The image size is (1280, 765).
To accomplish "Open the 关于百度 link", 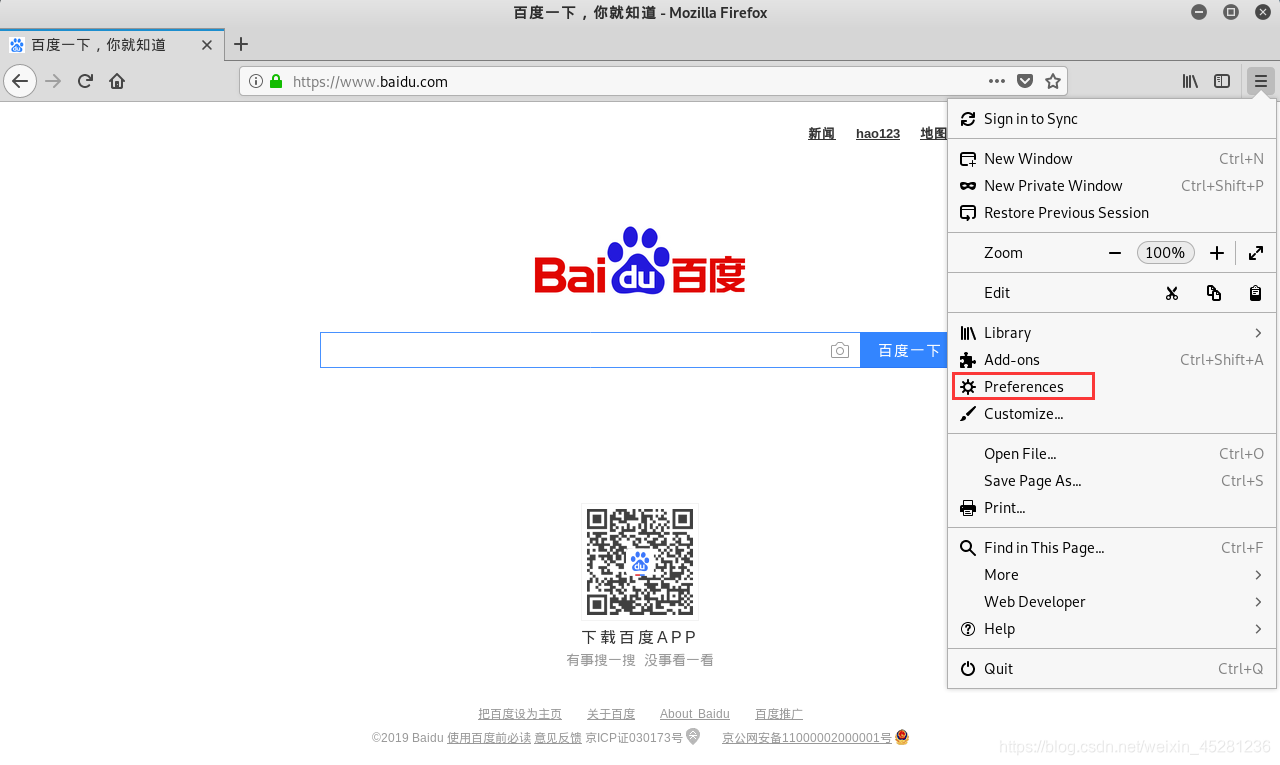I will (x=611, y=714).
